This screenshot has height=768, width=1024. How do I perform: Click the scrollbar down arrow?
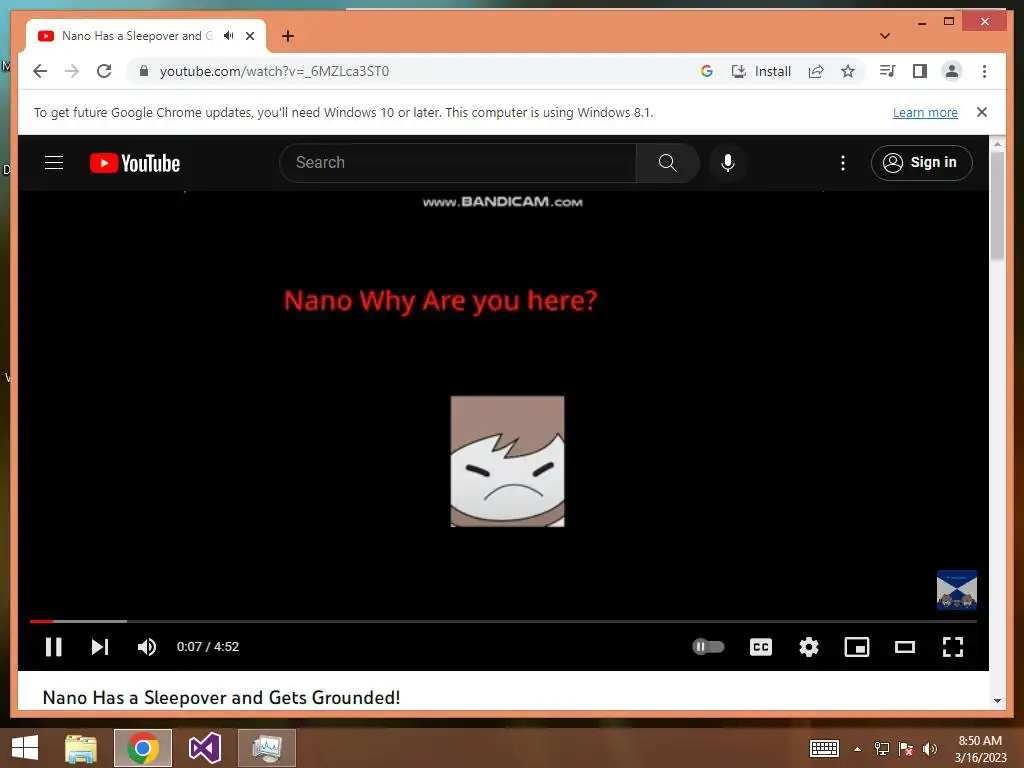(997, 701)
